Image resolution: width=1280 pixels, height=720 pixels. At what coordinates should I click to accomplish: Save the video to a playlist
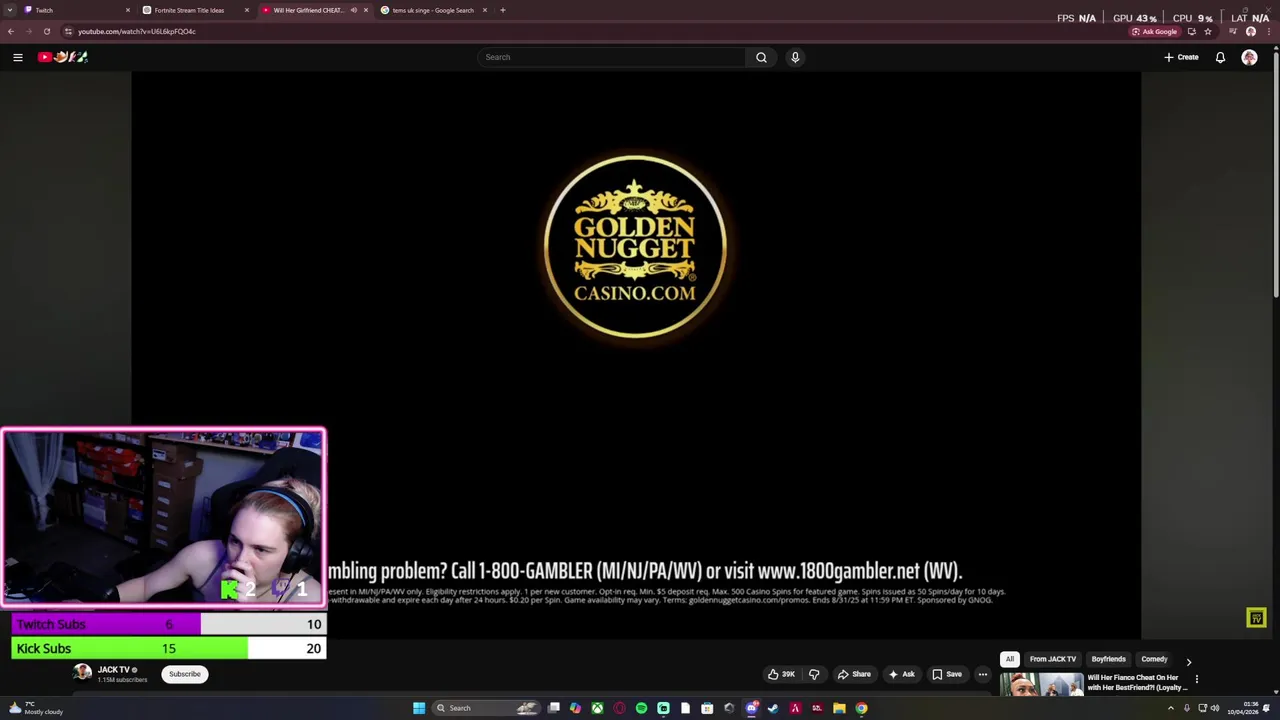(947, 674)
